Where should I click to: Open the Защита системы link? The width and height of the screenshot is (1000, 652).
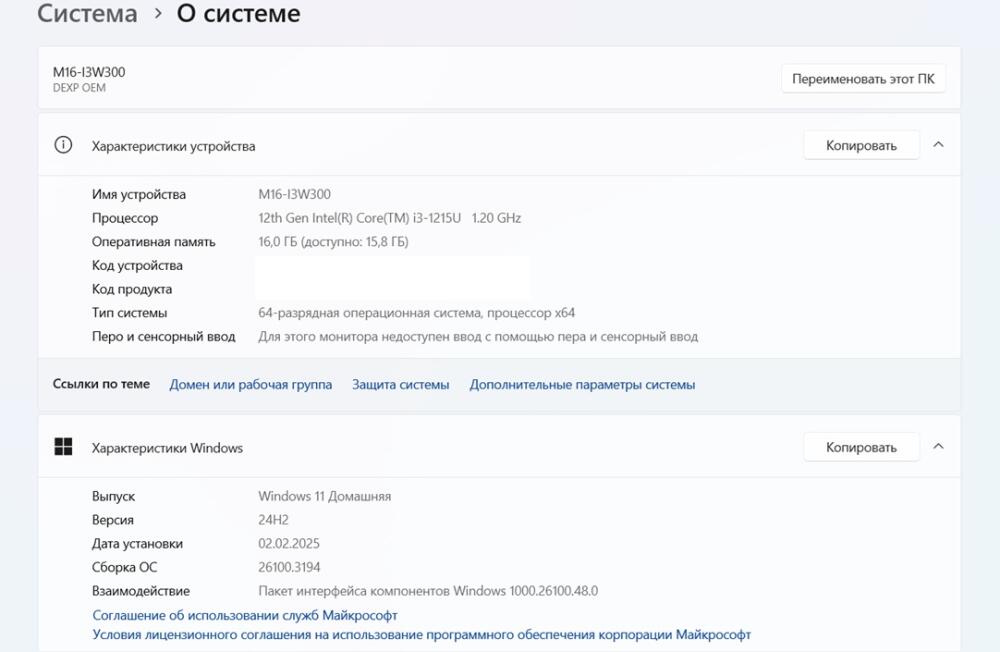pos(401,385)
